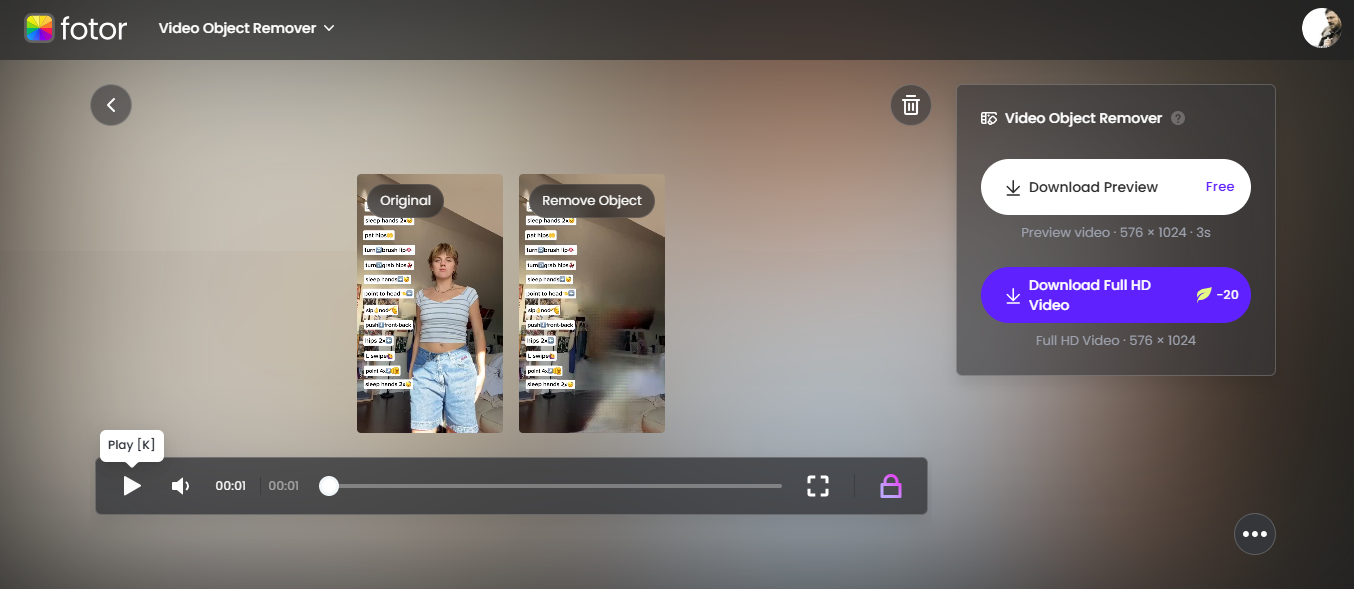Mute the video volume
This screenshot has height=589, width=1354.
181,486
